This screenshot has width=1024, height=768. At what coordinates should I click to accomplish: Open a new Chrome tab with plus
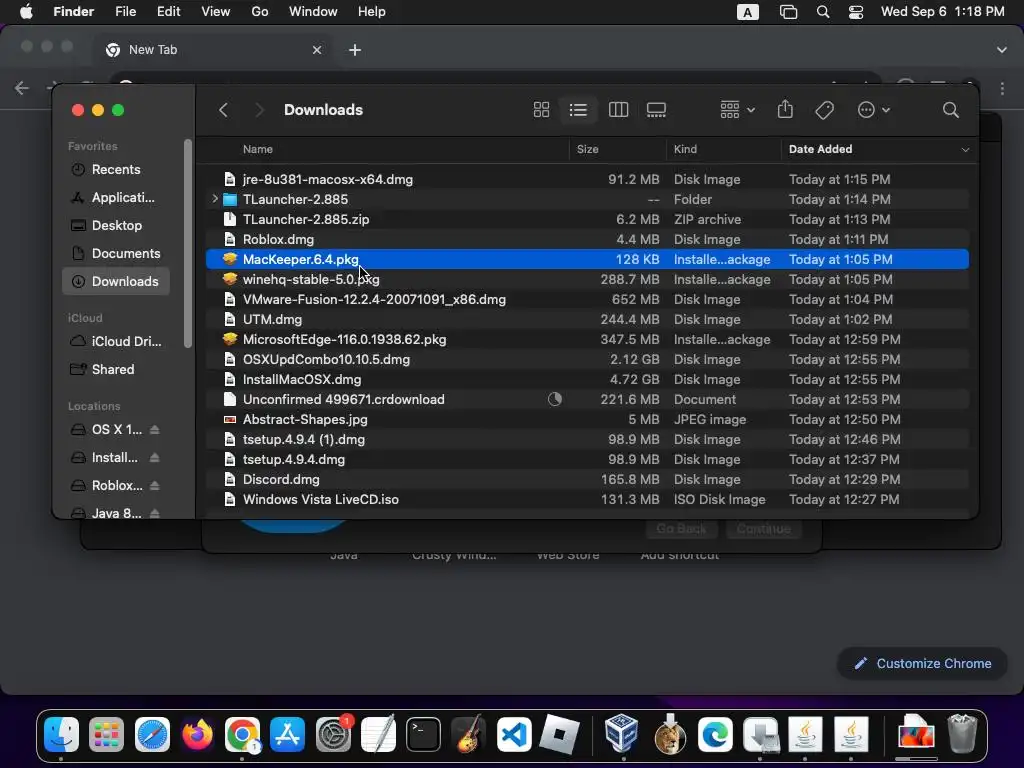click(355, 50)
